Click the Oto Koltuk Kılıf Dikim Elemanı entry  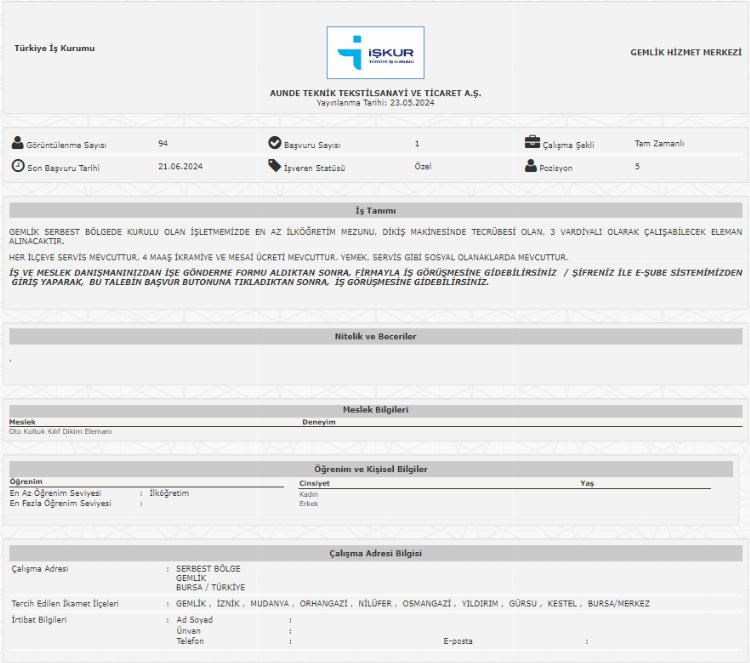(60, 431)
